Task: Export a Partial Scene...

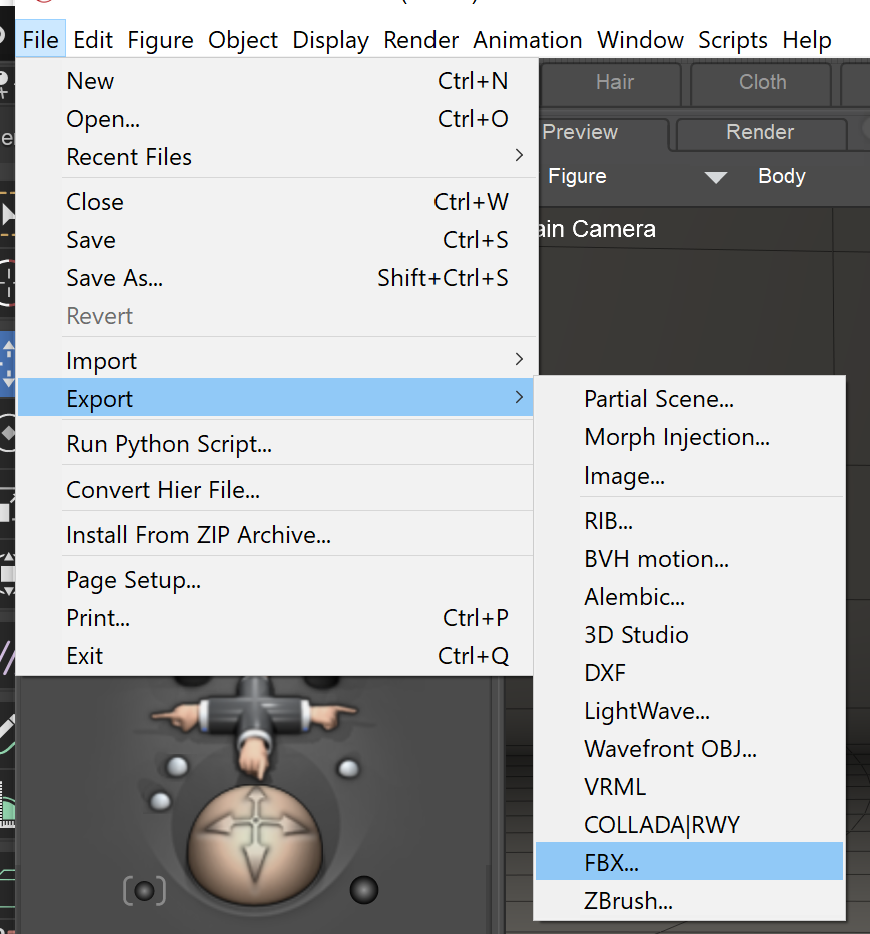Action: coord(690,399)
